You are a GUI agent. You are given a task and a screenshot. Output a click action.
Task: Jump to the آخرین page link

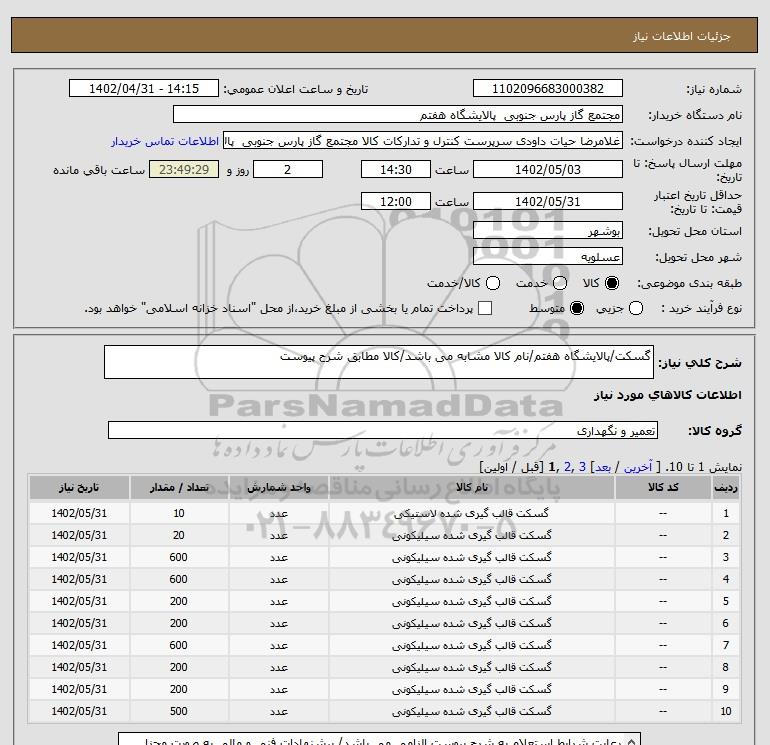[638, 467]
